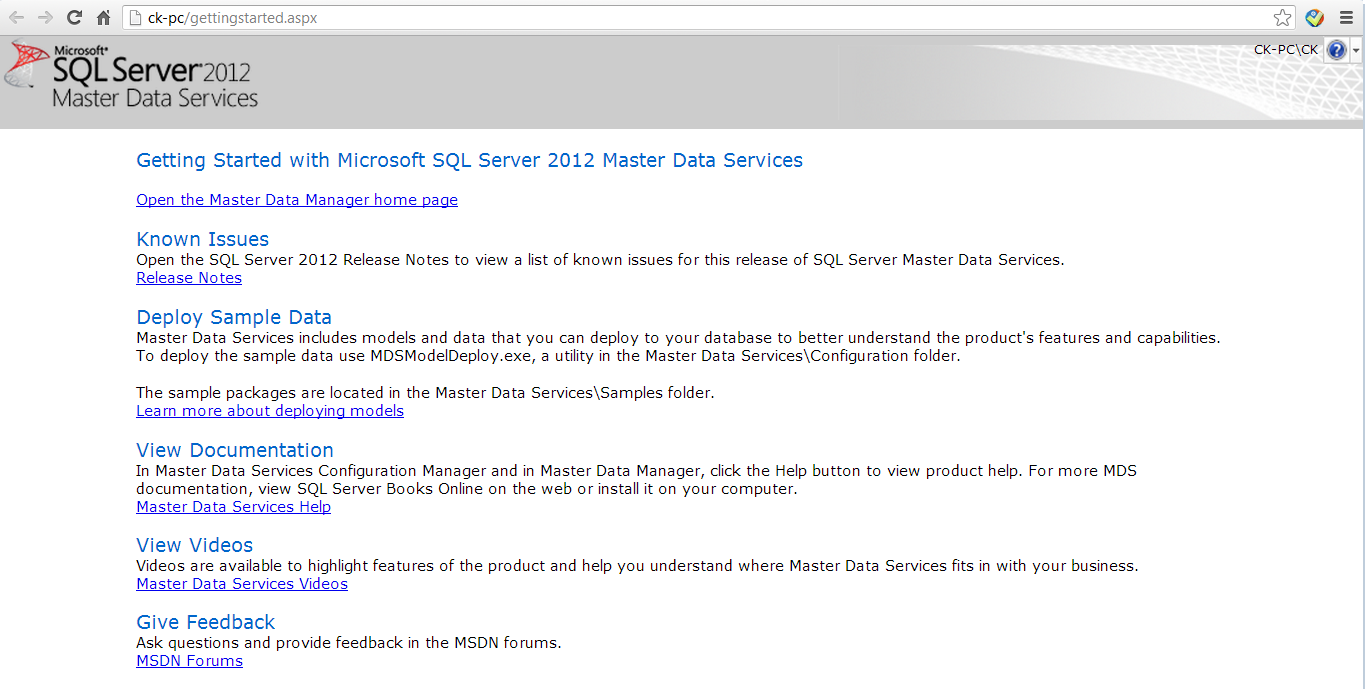The width and height of the screenshot is (1365, 689).
Task: Go forward with the browser forward arrow
Action: 45,18
